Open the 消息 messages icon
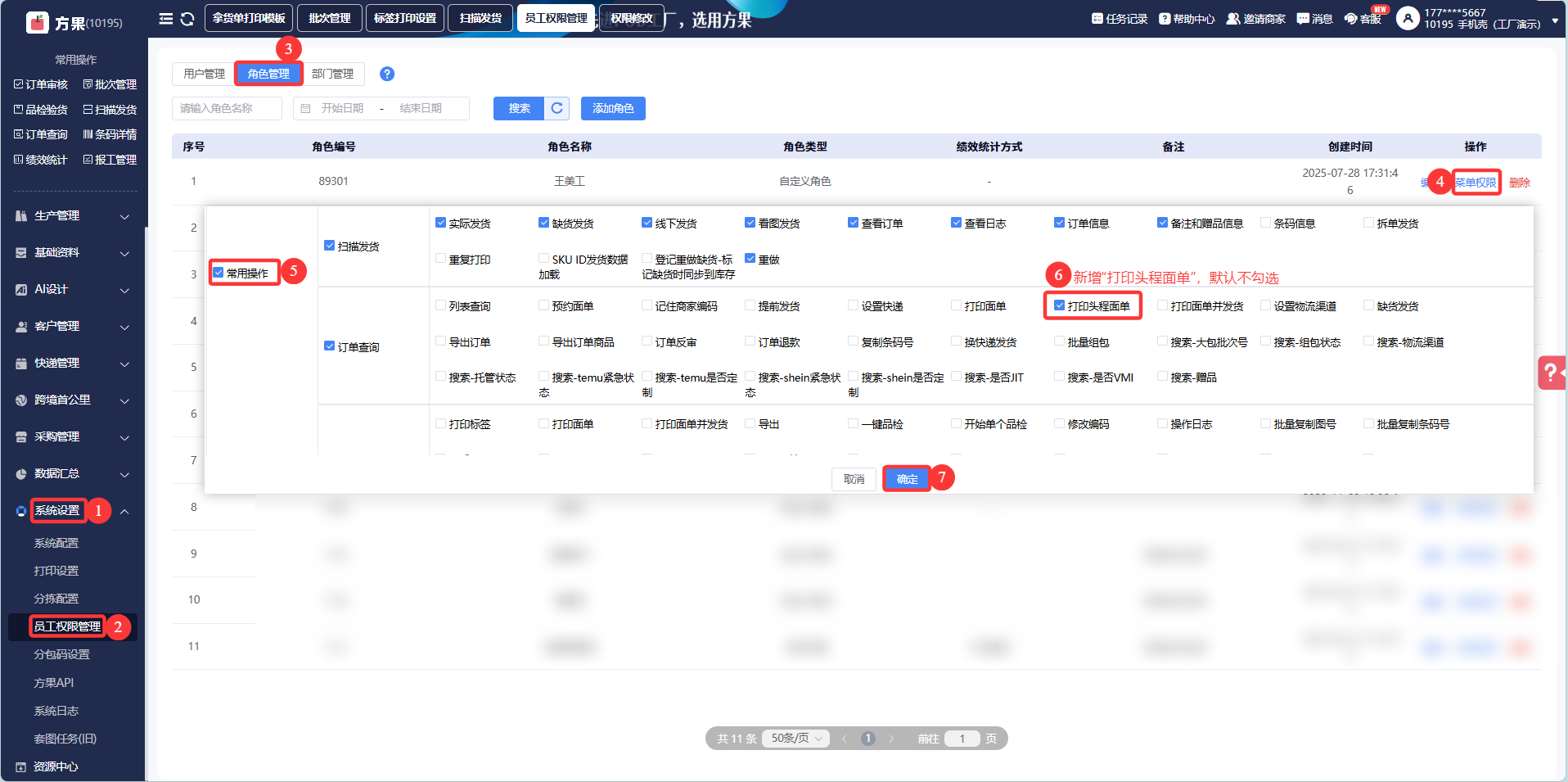This screenshot has width=1568, height=782. point(1303,18)
